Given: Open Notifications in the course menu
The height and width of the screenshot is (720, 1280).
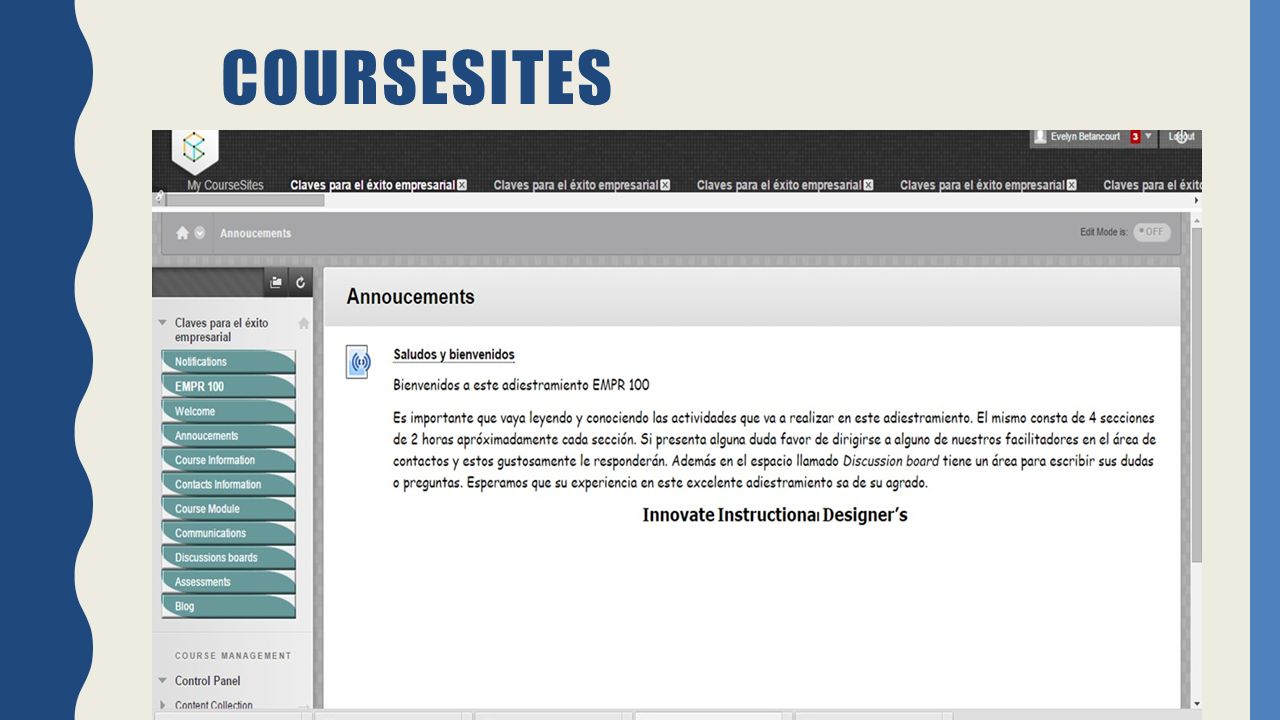Looking at the screenshot, I should click(228, 362).
